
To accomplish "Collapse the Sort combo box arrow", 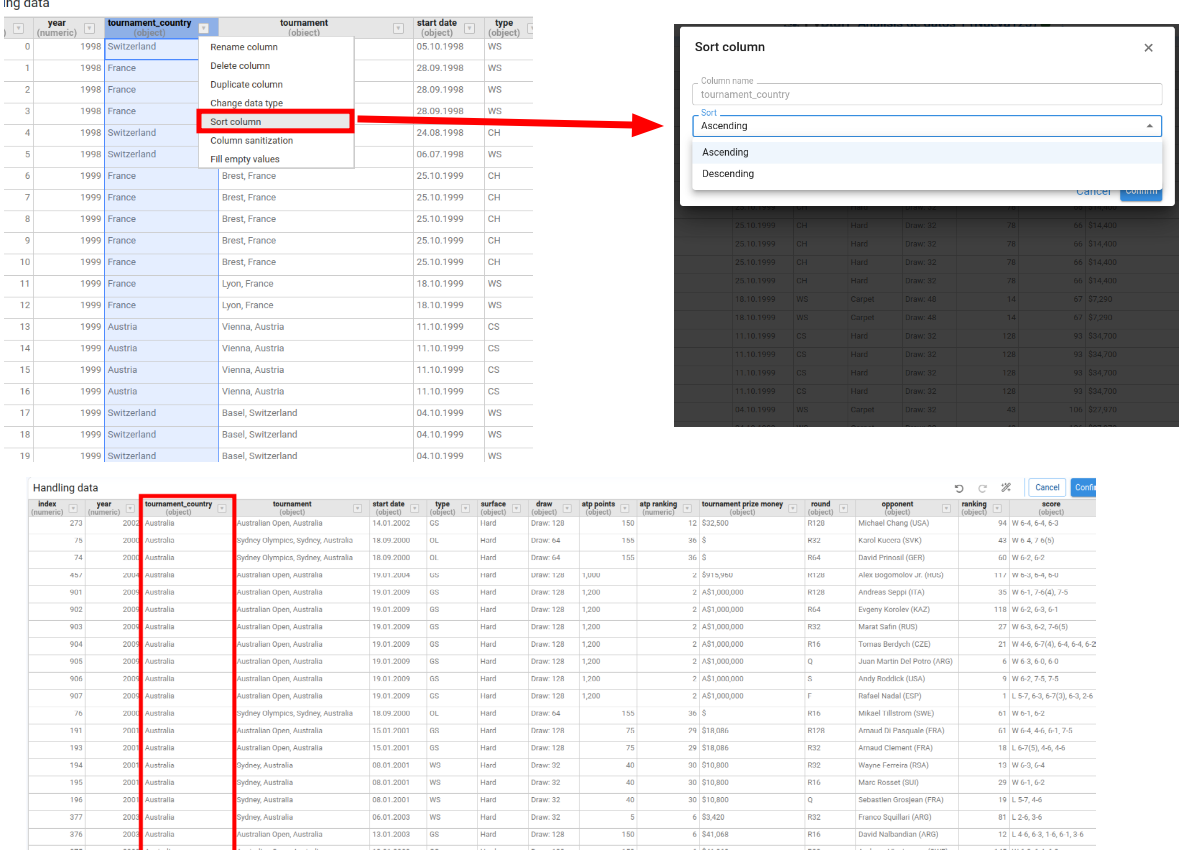I will pyautogui.click(x=1149, y=126).
